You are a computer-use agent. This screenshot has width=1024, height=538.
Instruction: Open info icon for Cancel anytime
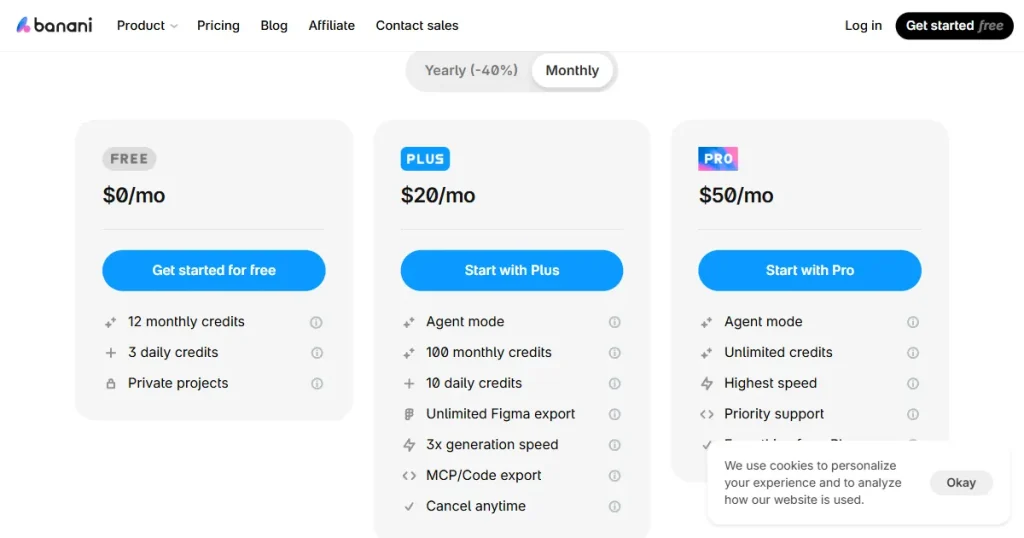(615, 506)
